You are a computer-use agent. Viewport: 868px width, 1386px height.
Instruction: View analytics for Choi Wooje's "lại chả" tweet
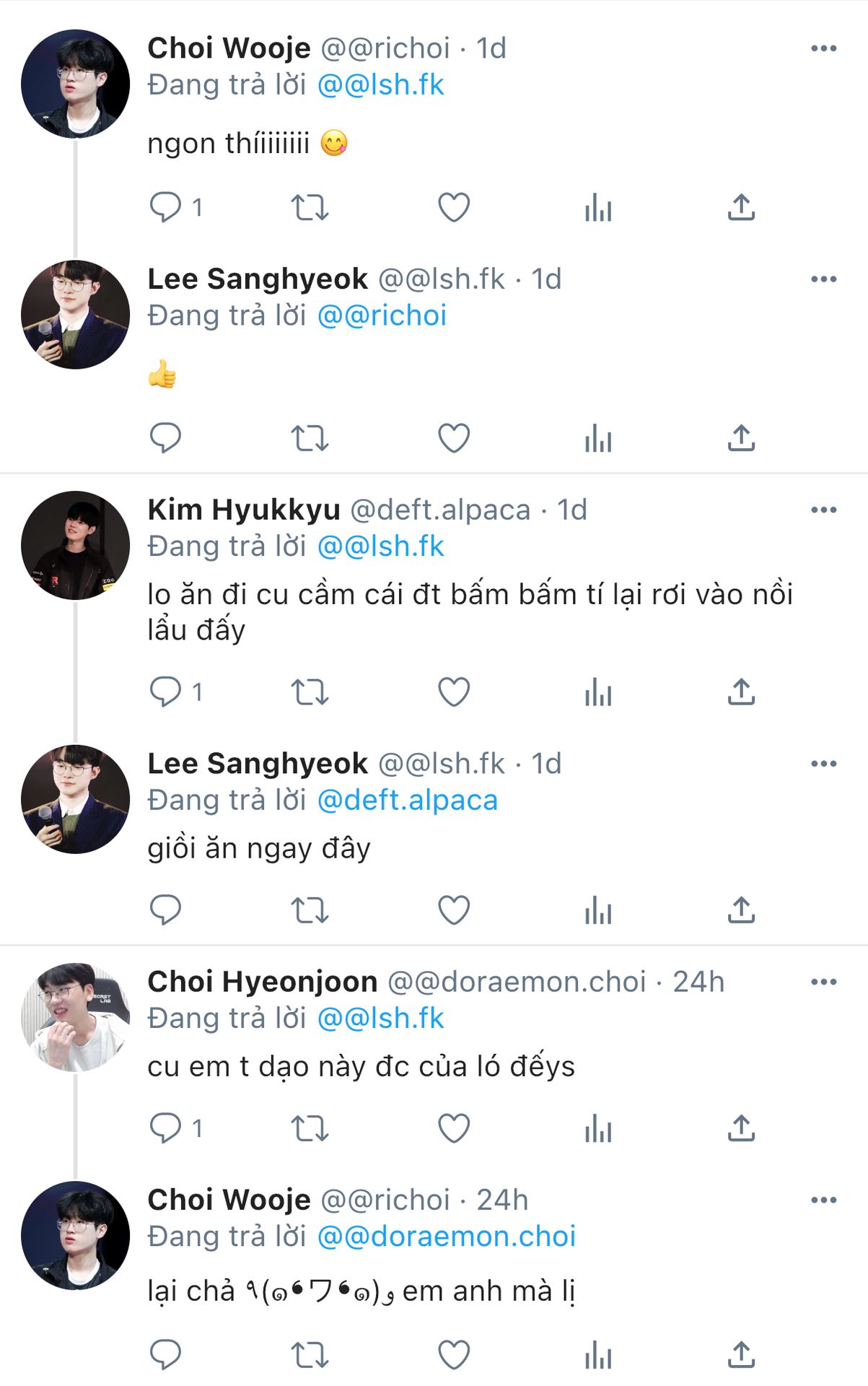pos(598,1355)
